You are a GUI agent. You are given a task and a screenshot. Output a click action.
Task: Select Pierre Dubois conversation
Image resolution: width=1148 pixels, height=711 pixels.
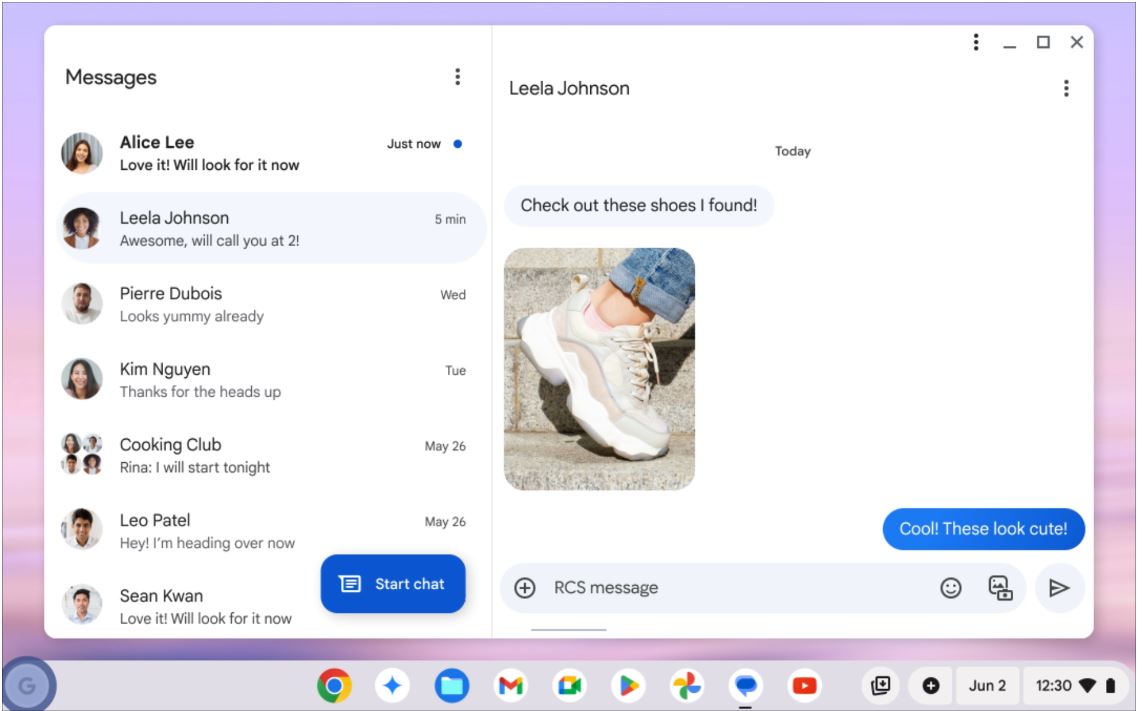tap(265, 304)
